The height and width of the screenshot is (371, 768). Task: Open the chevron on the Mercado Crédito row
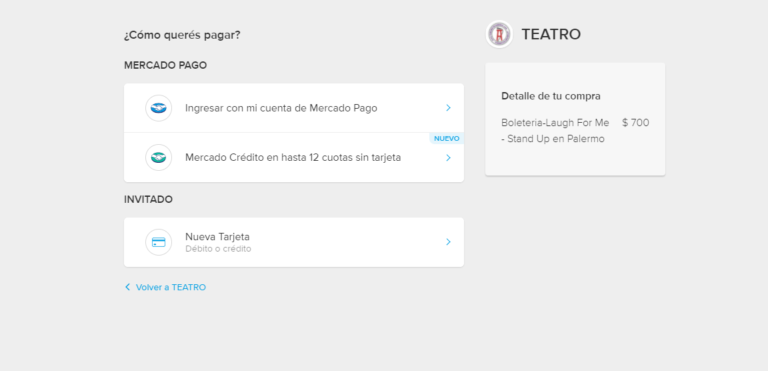(448, 158)
